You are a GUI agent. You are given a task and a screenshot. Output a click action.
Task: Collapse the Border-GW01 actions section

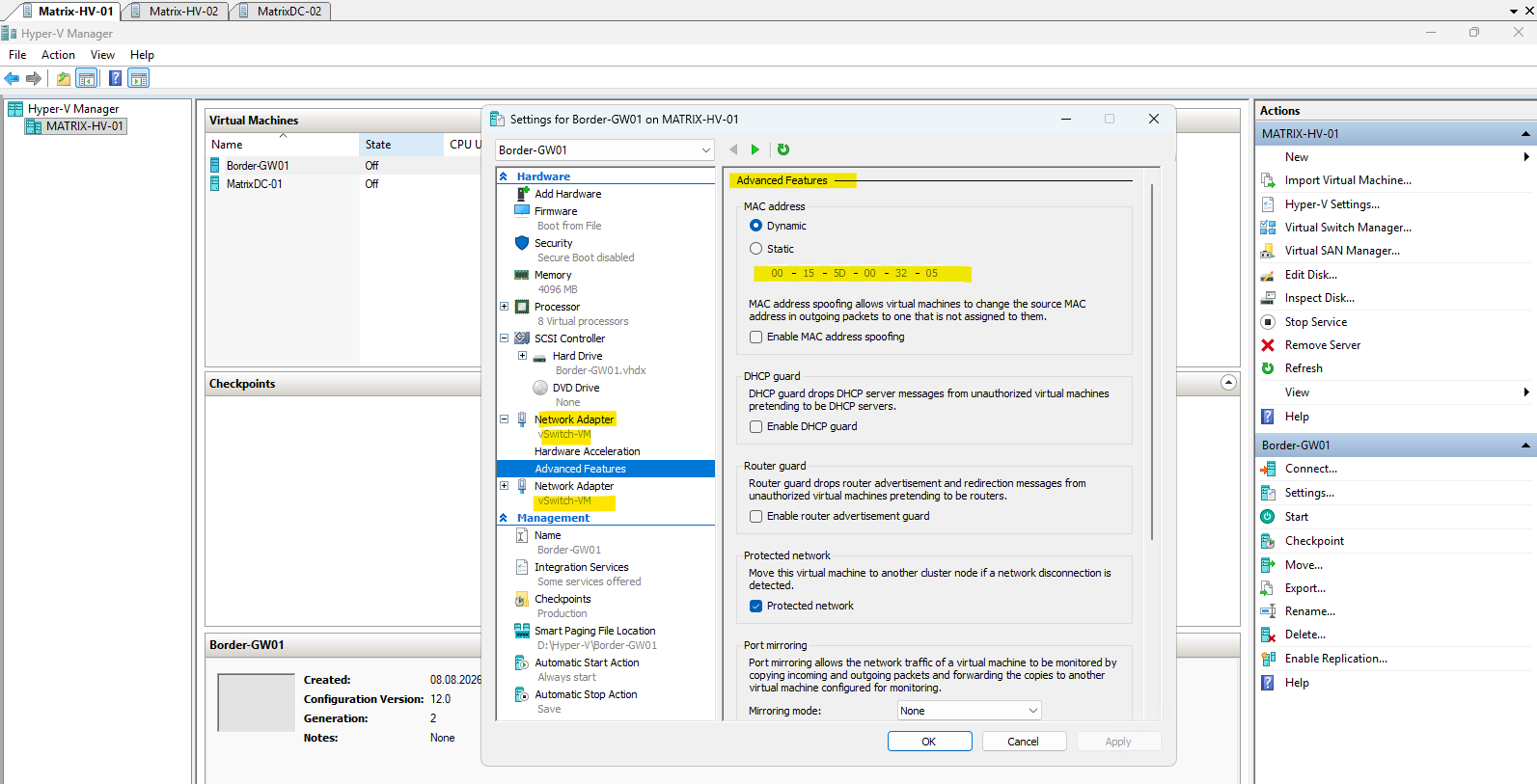point(1525,446)
